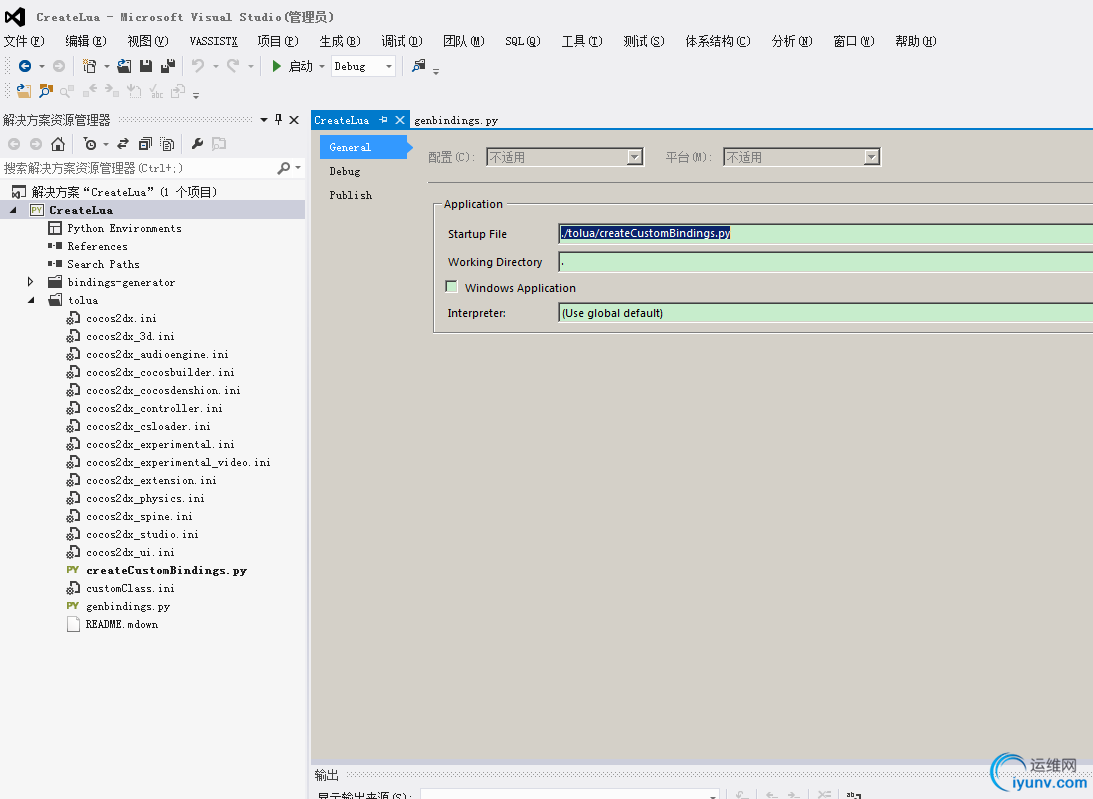The width and height of the screenshot is (1093, 799).
Task: Click the VAssist find symbol icon
Action: [x=46, y=91]
